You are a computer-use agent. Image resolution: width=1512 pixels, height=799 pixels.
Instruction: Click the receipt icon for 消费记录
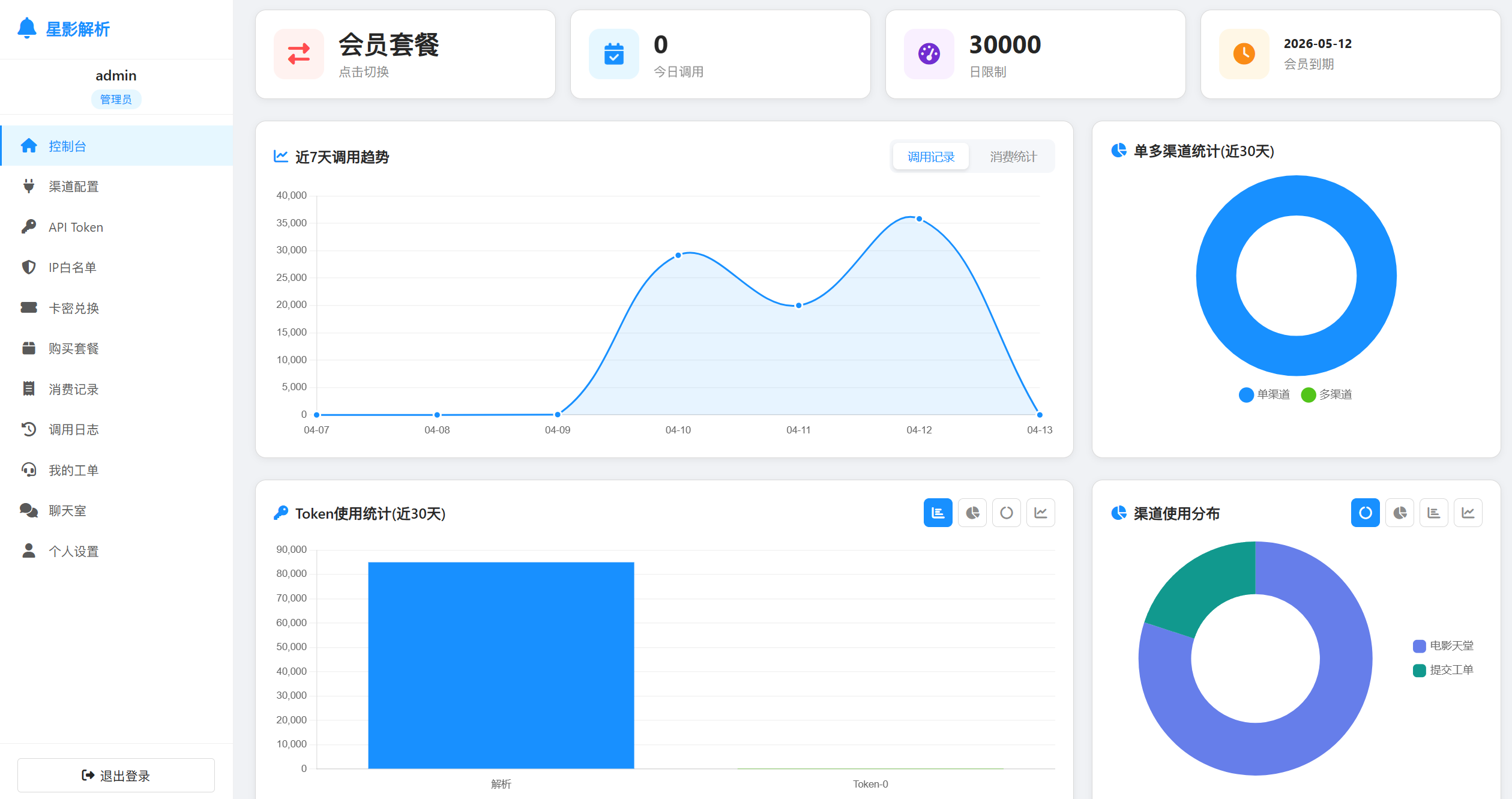click(x=29, y=389)
